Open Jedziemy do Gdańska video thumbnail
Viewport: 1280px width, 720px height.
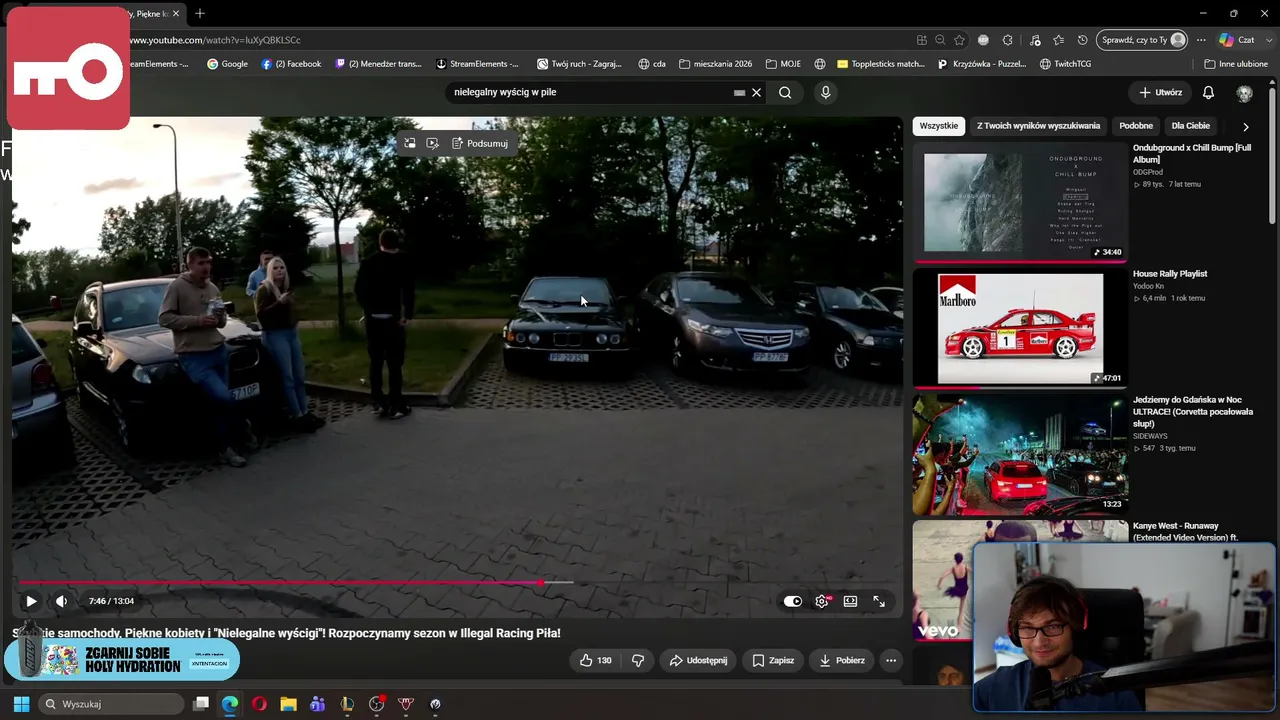point(1020,454)
